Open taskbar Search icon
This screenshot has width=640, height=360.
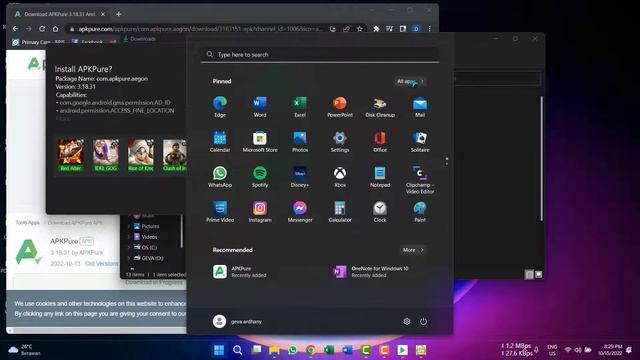coord(237,350)
